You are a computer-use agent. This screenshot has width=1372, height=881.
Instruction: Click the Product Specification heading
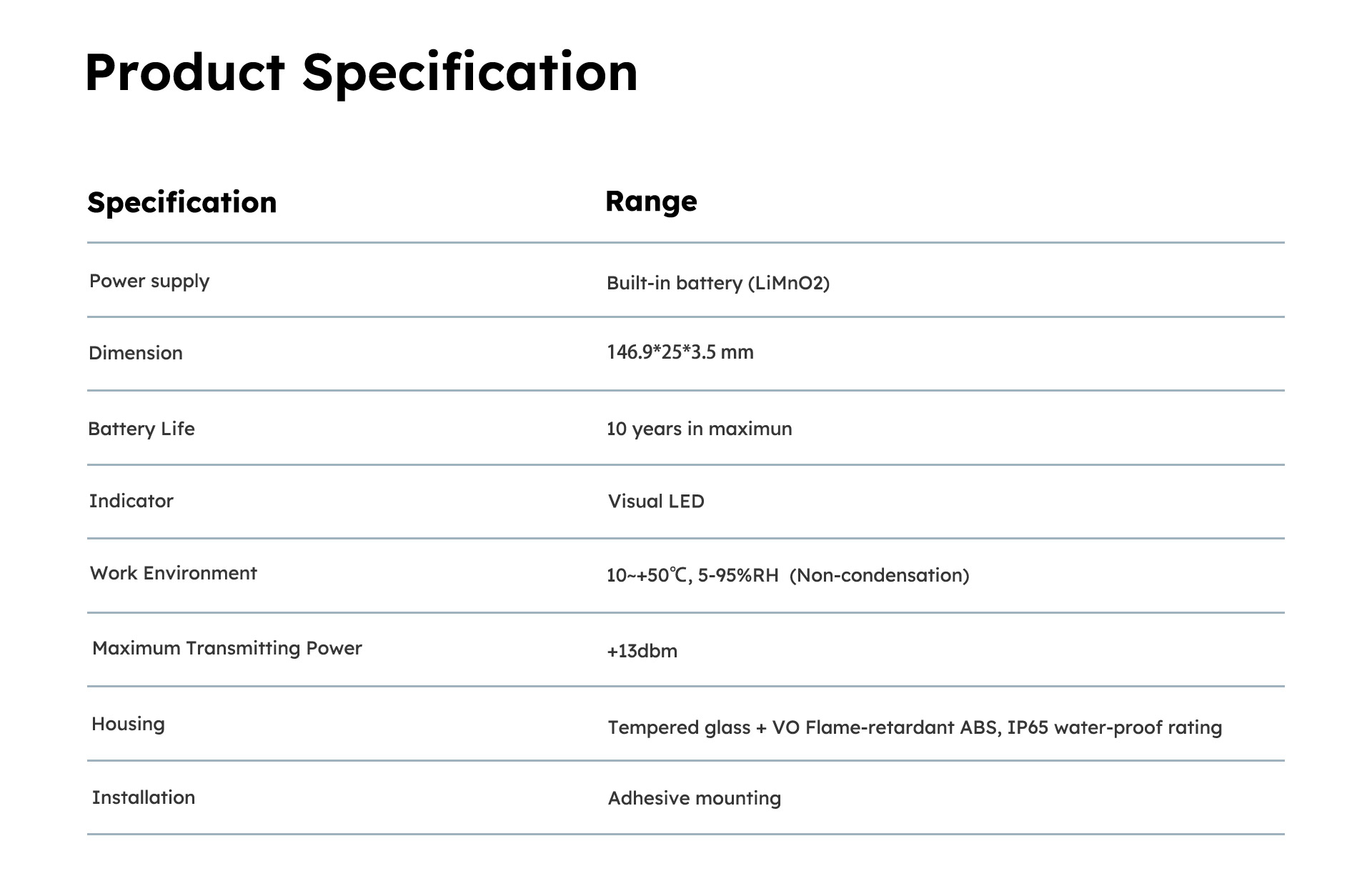point(361,73)
